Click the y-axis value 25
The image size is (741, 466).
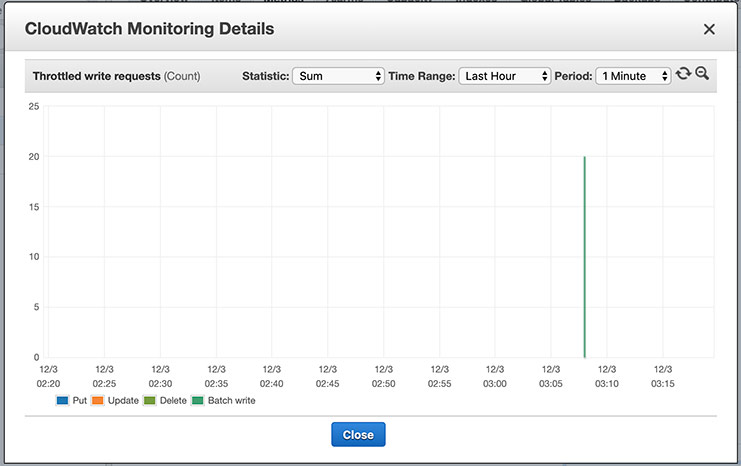click(x=34, y=106)
